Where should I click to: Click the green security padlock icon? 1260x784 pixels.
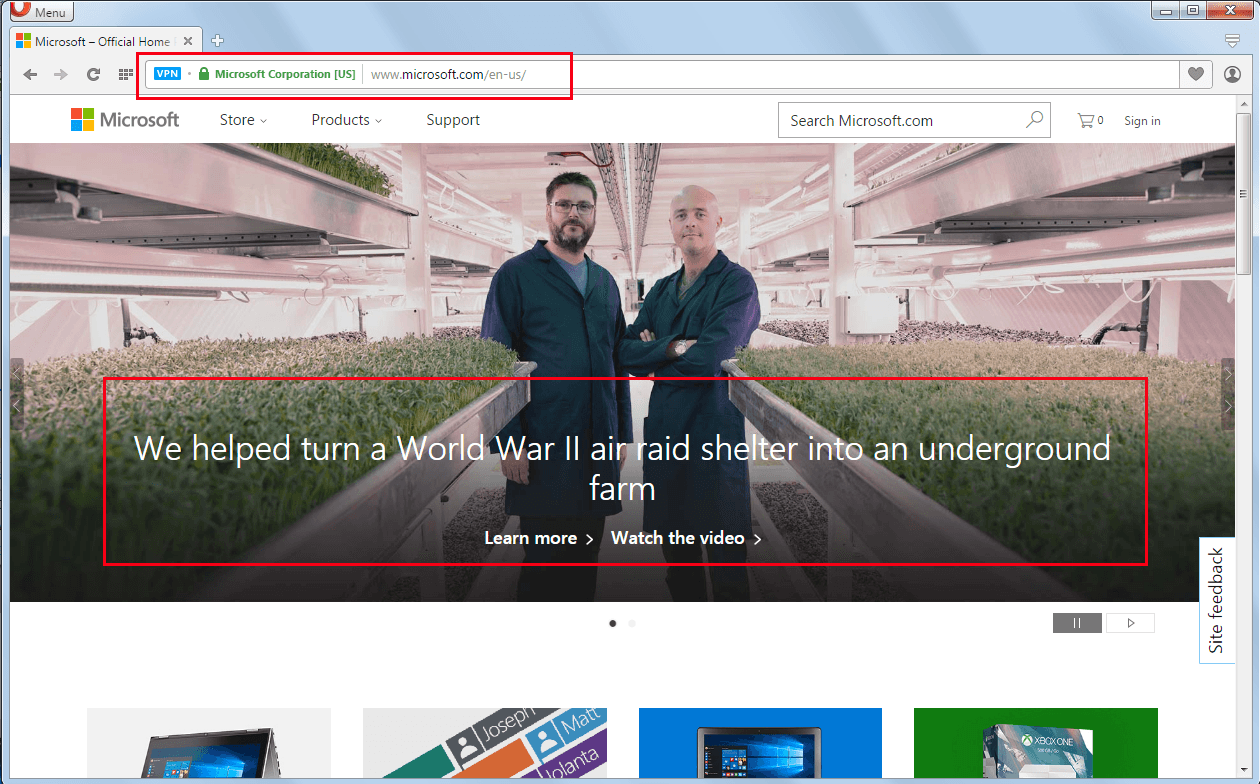204,74
